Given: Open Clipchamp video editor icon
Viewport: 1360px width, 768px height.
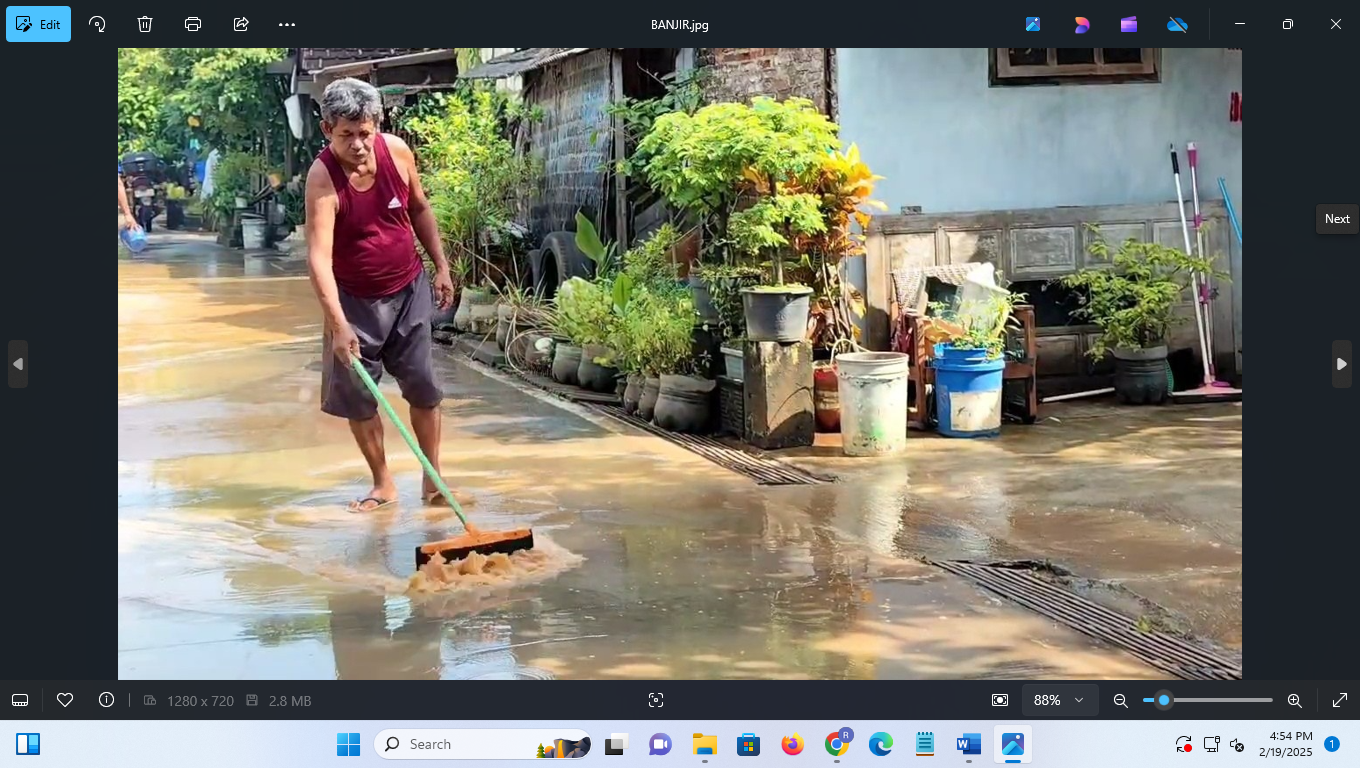Looking at the screenshot, I should [x=1129, y=24].
